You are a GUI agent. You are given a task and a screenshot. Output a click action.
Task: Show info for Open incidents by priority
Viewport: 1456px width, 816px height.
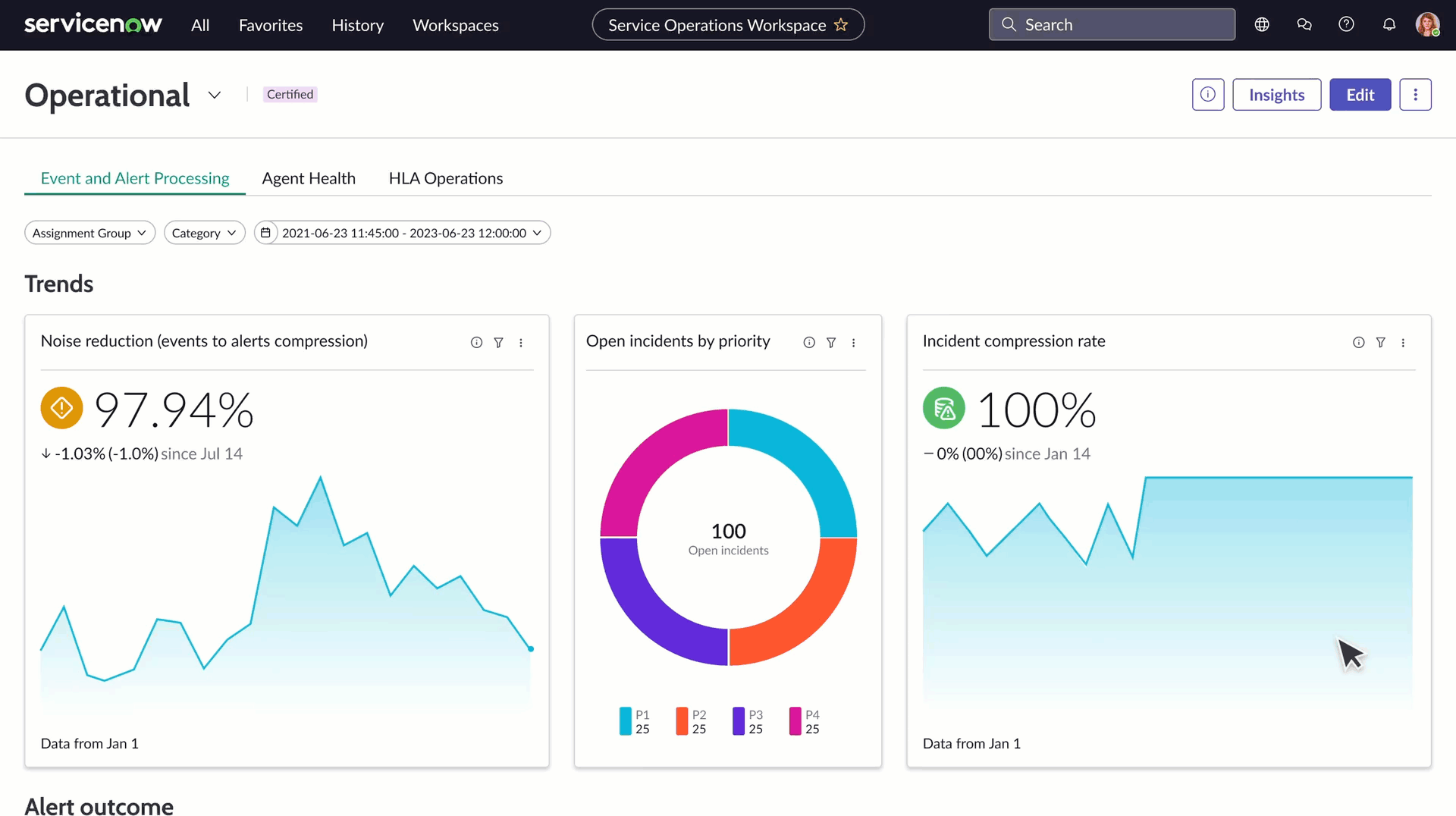(x=809, y=343)
